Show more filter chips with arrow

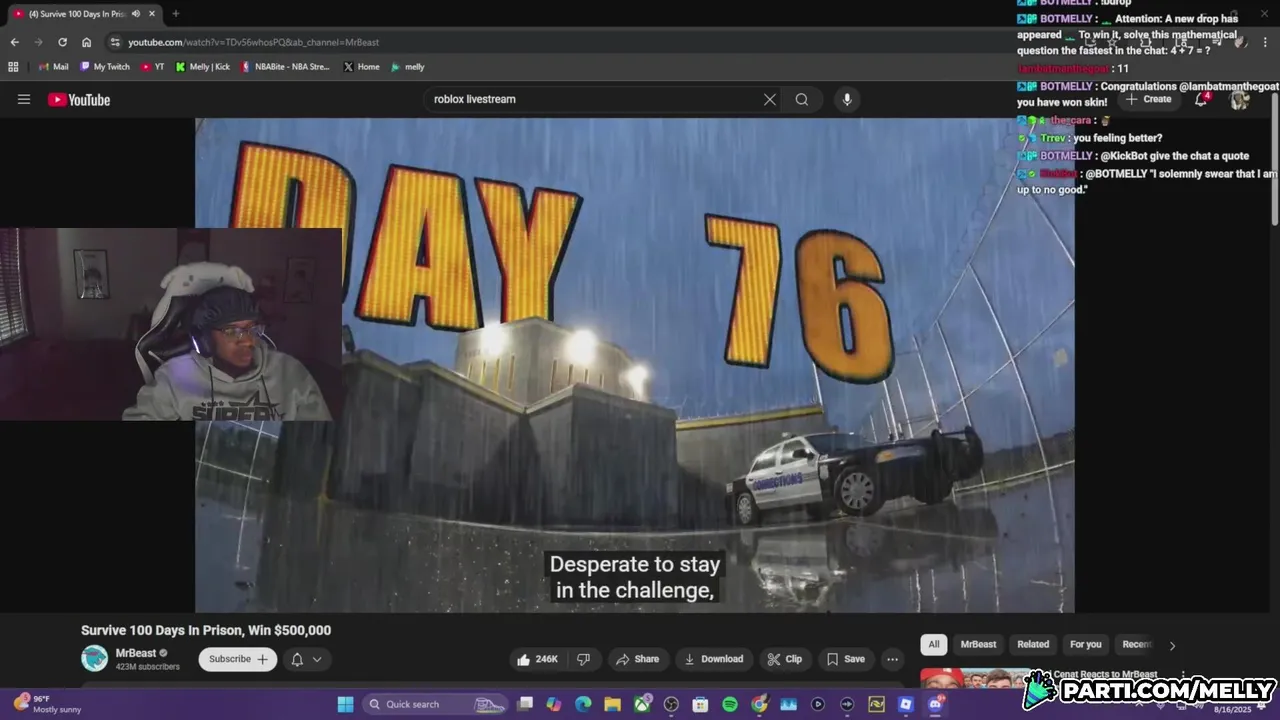click(1172, 645)
